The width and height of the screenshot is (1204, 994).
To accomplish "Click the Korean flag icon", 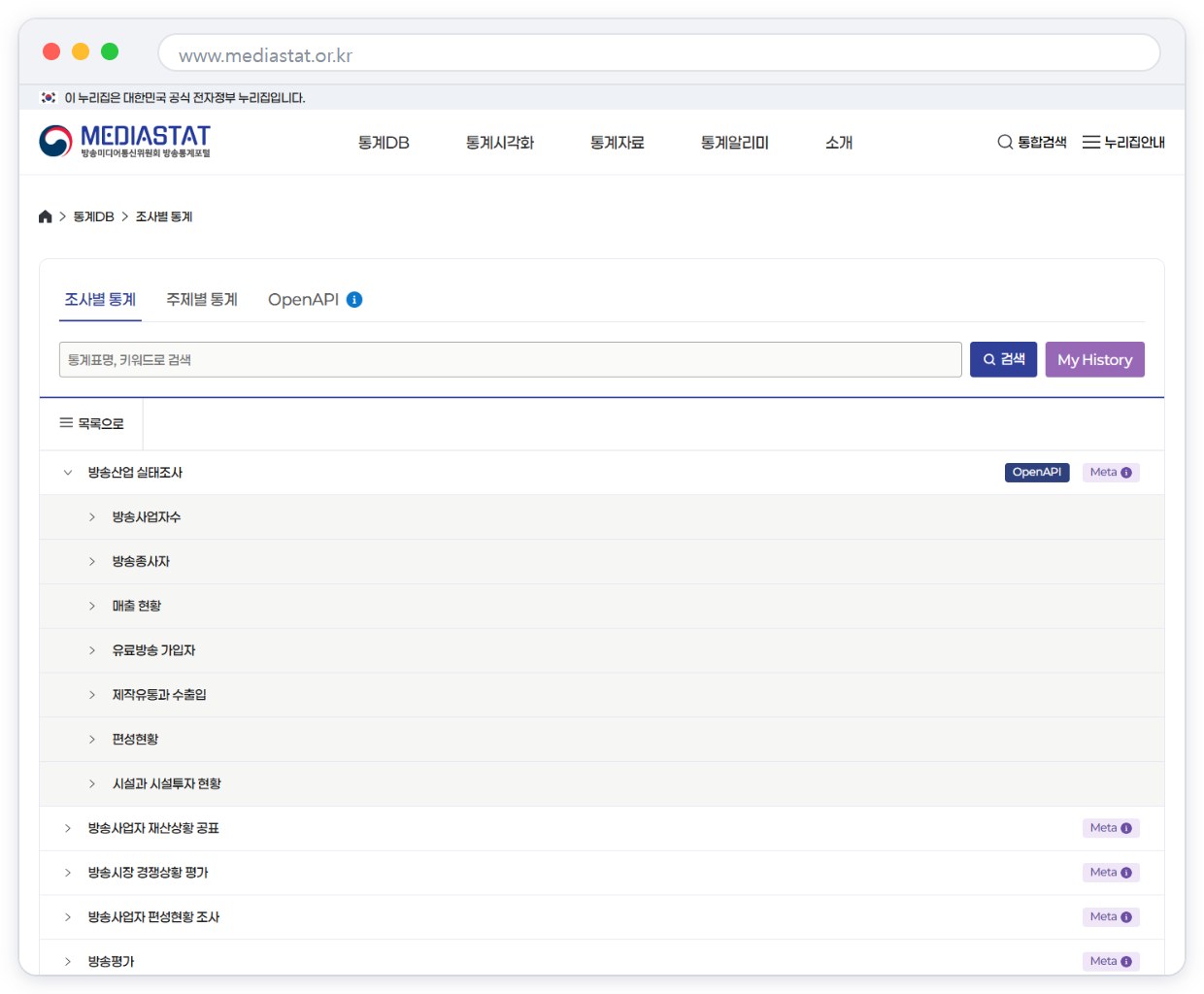I will pos(48,98).
